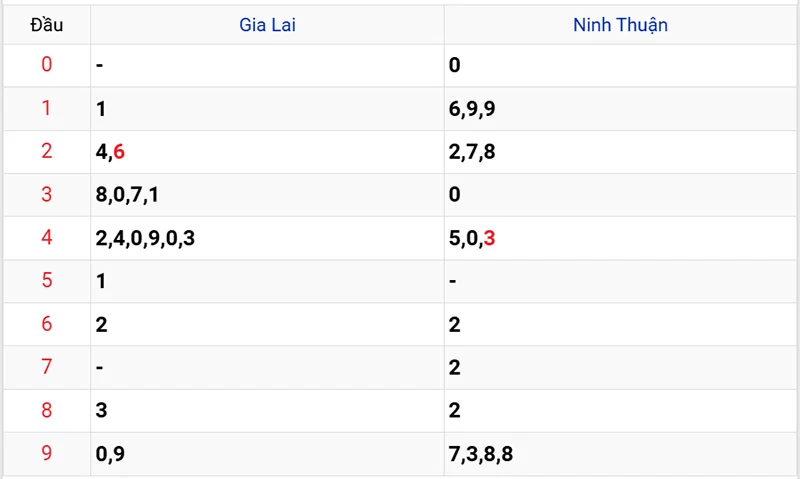Click Ninh Thuận cell showing 6,9,9
800x479 pixels.
click(472, 108)
